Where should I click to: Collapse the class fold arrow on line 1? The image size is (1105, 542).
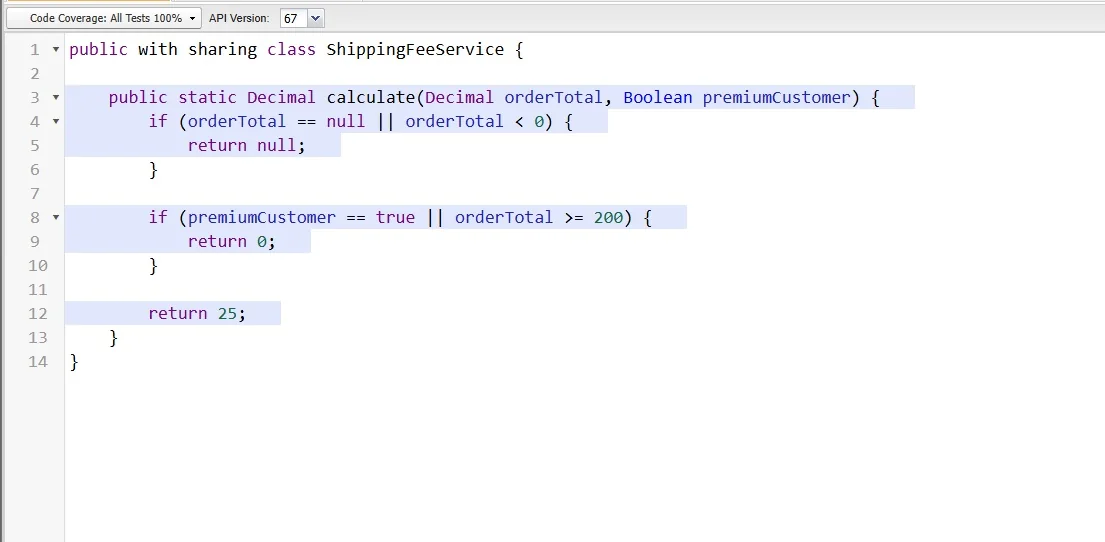coord(56,50)
